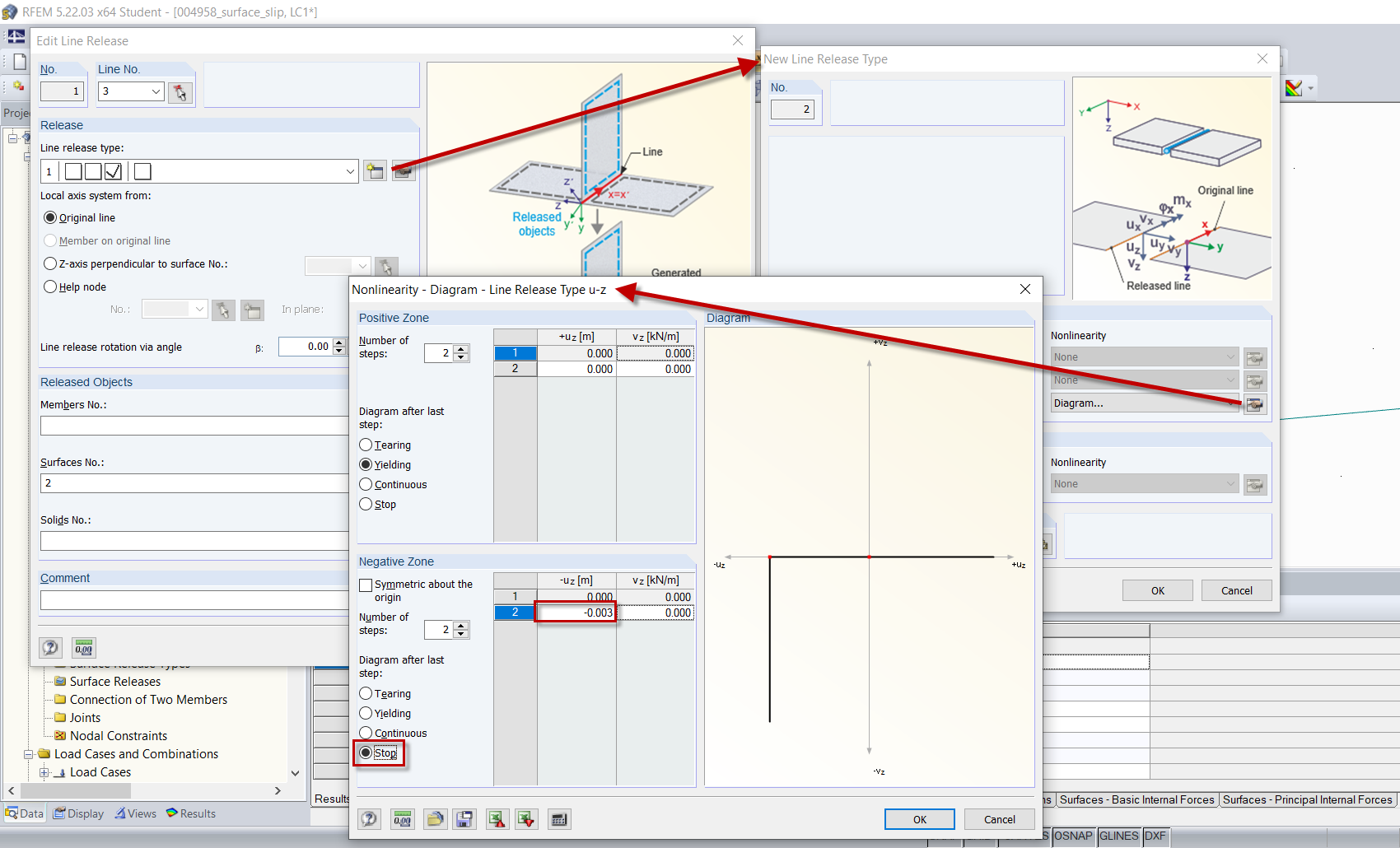1400x848 pixels.
Task: Click horizontal scrollbar thumb in project navigator
Action: click(x=77, y=790)
